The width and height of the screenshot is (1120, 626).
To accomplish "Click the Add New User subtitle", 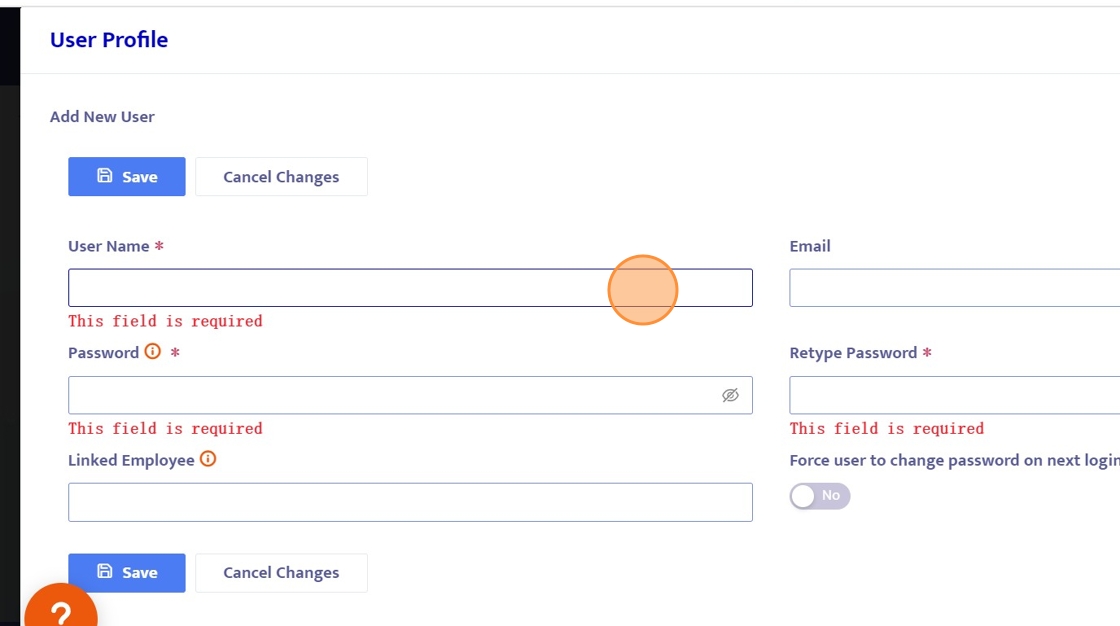I will tap(102, 117).
